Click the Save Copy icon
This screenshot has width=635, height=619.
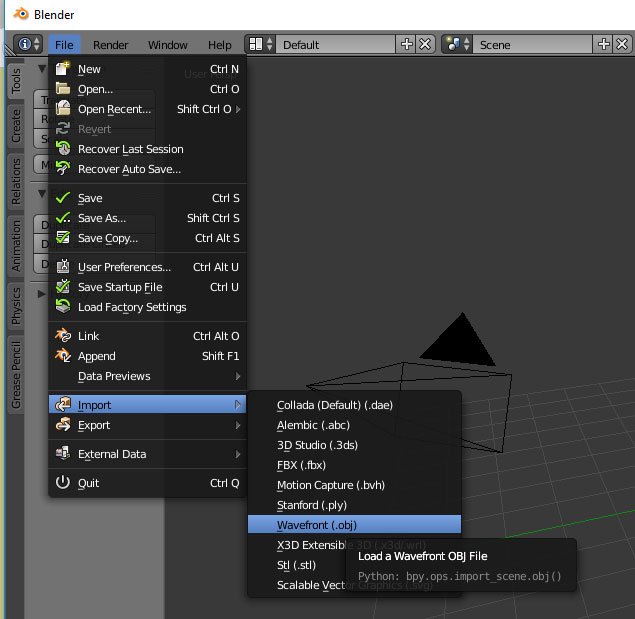coord(63,238)
